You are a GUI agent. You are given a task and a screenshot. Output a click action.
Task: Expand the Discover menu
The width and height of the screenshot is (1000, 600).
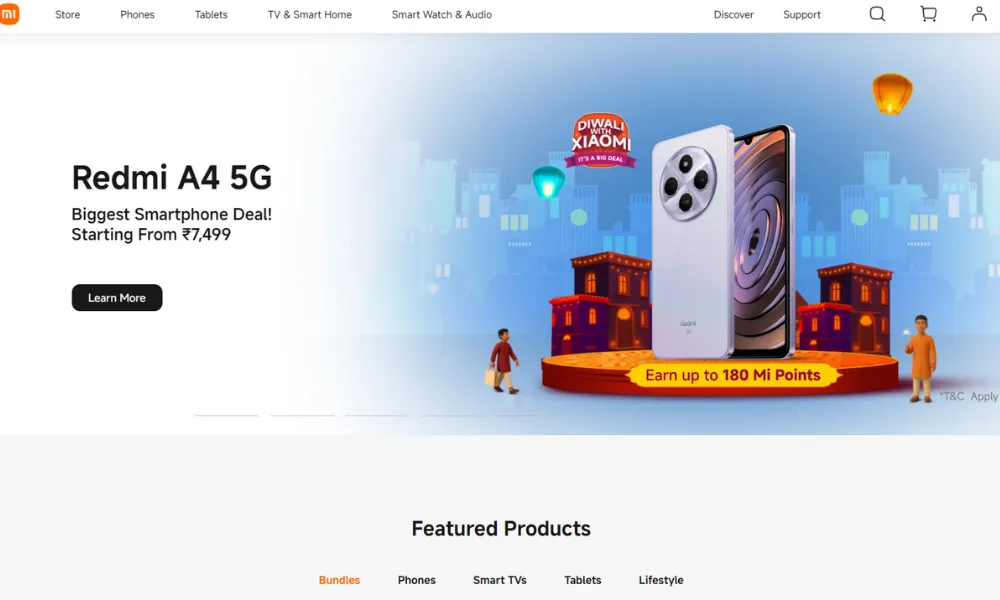(733, 15)
